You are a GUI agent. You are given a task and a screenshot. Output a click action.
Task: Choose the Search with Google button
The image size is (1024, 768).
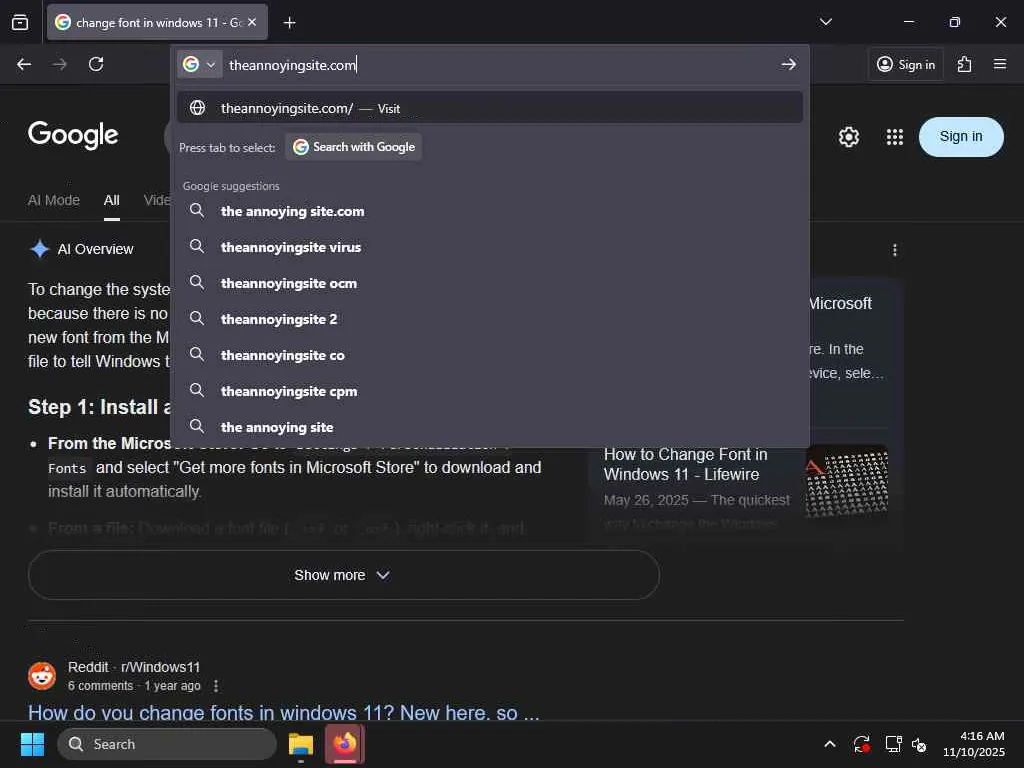point(353,147)
